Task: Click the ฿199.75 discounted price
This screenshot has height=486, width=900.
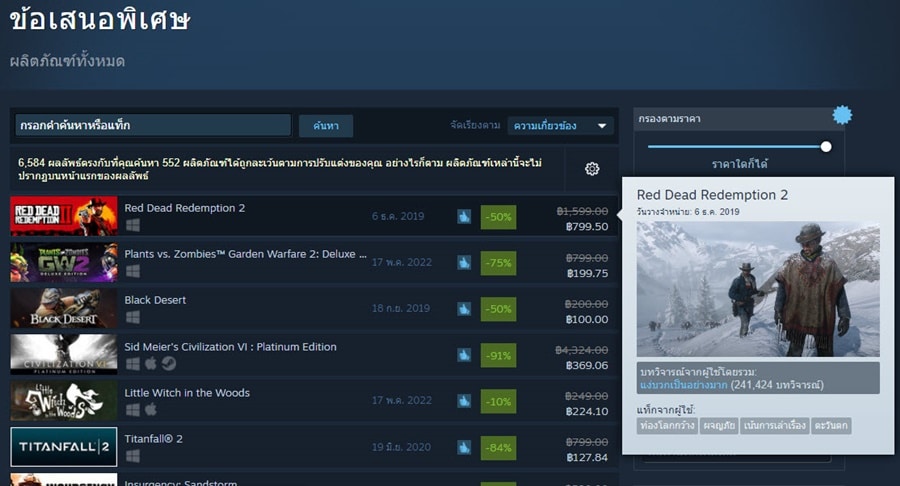Action: 587,273
